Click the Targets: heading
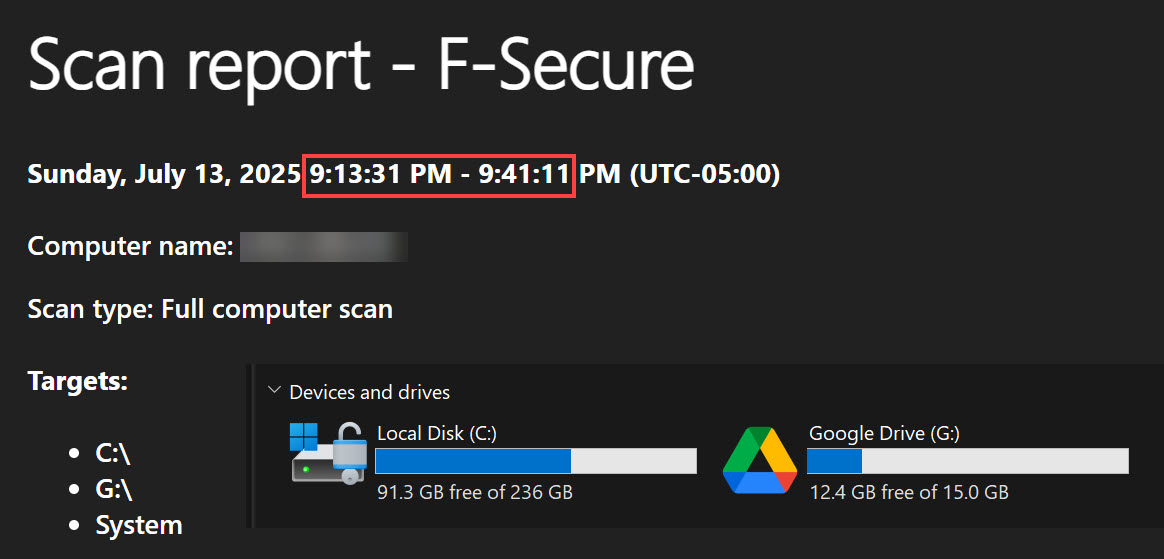Image resolution: width=1164 pixels, height=559 pixels. [x=78, y=382]
